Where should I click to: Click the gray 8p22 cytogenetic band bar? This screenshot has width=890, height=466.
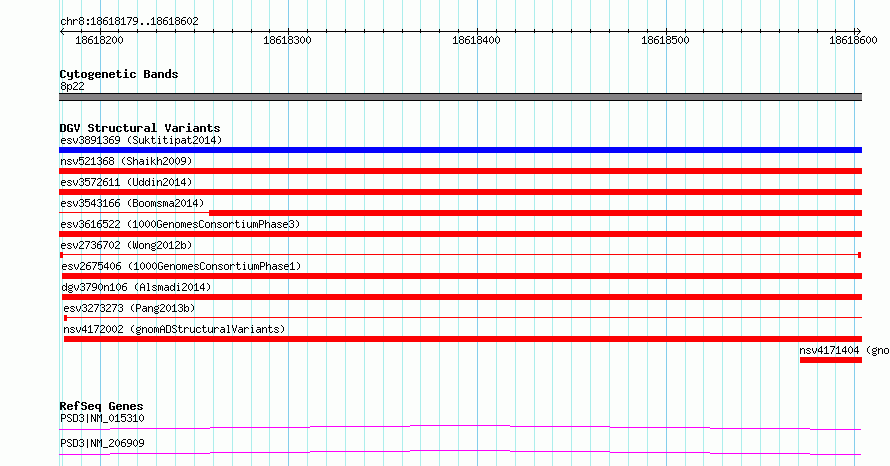pos(460,97)
